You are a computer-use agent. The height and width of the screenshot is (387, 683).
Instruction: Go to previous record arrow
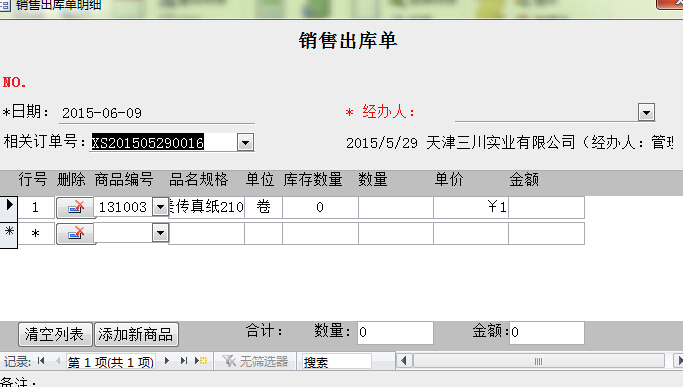coord(58,361)
